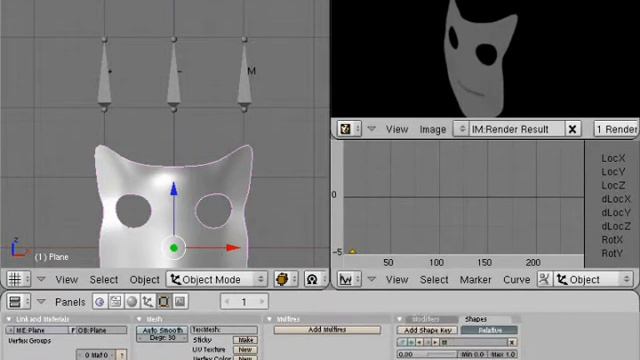Unlink the Render Result image with X button
This screenshot has height=360, width=640.
pyautogui.click(x=572, y=129)
